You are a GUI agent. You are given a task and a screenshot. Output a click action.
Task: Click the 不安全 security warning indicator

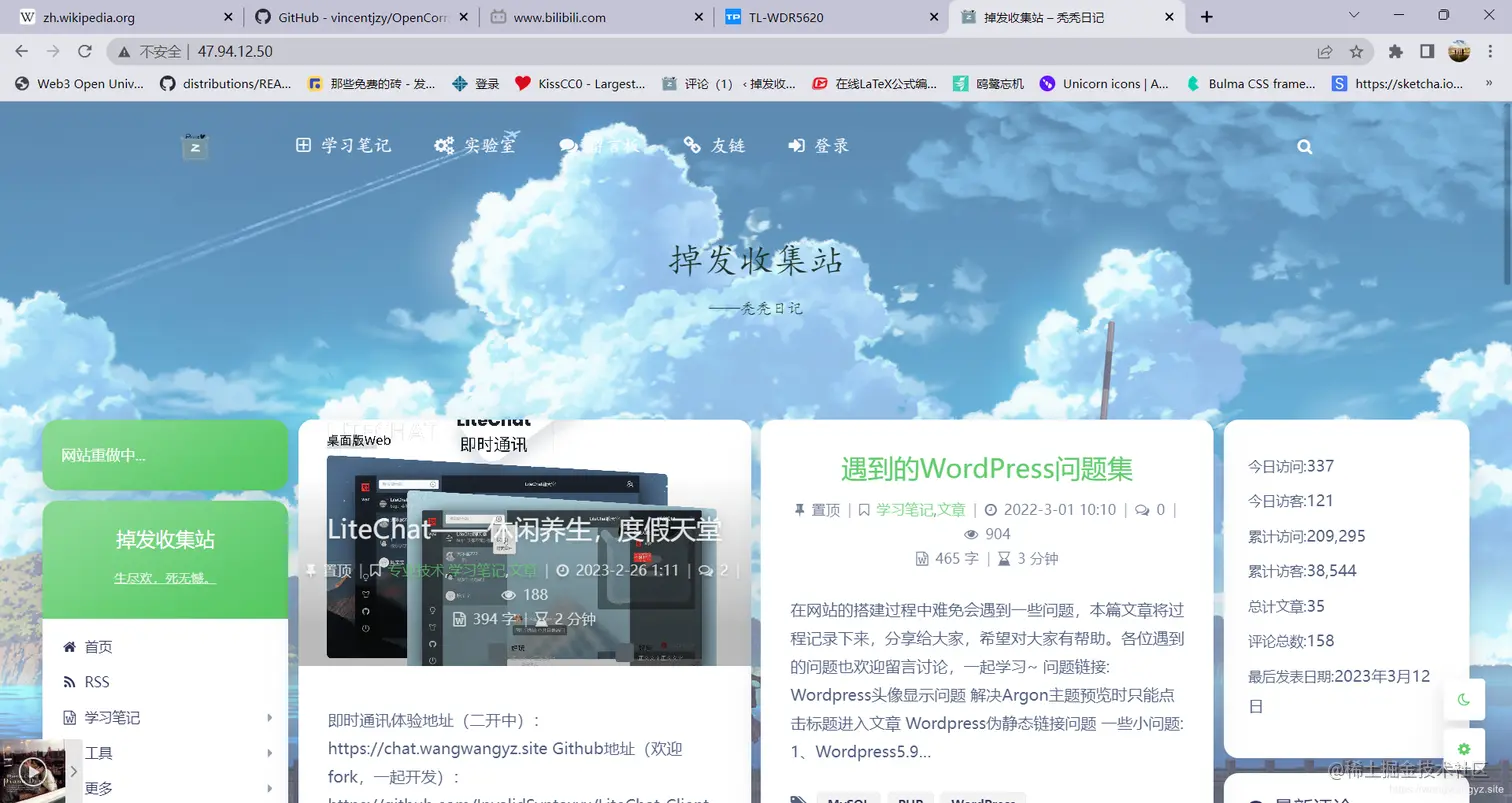pyautogui.click(x=151, y=51)
